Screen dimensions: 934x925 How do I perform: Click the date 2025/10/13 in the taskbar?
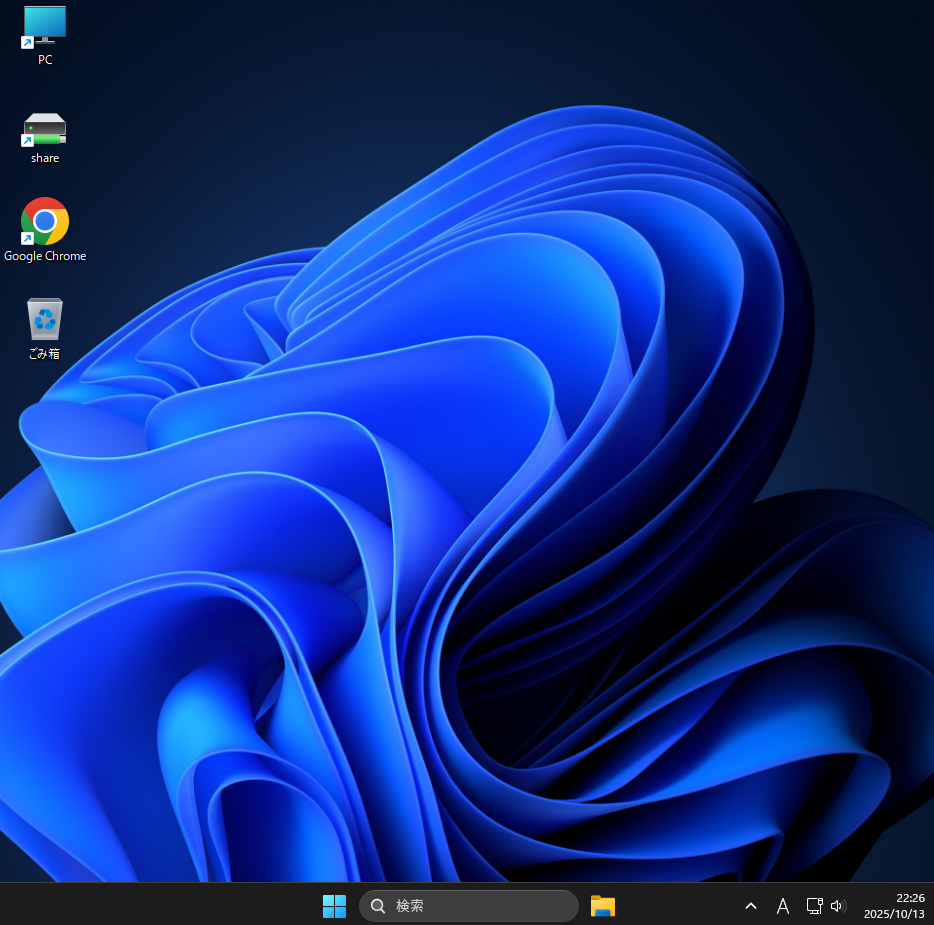click(894, 914)
